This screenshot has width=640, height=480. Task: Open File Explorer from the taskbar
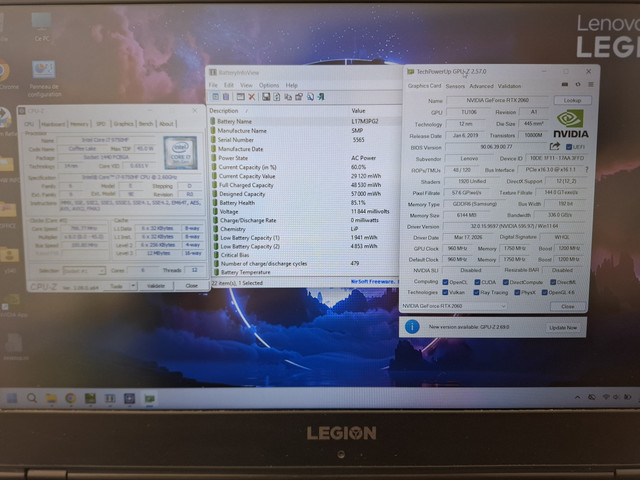(x=51, y=398)
